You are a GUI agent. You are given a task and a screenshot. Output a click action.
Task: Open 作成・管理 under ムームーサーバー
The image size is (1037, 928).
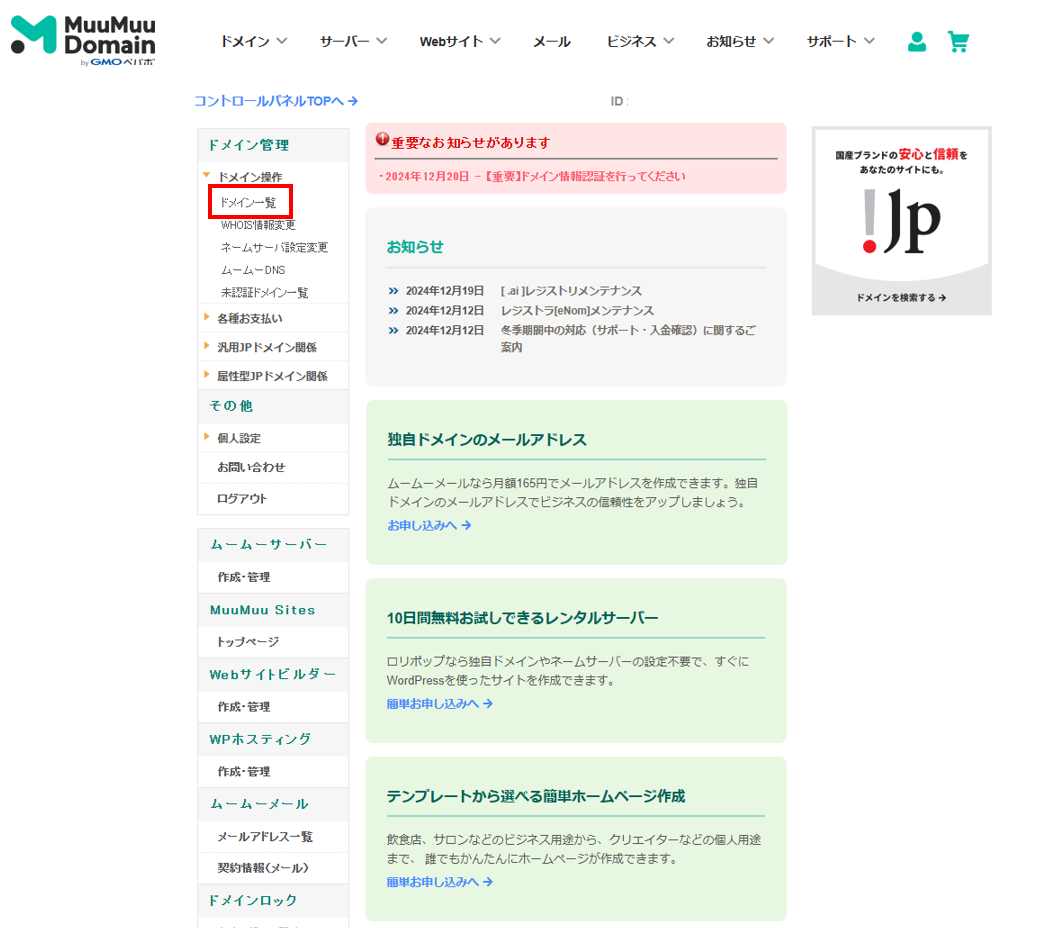[244, 577]
